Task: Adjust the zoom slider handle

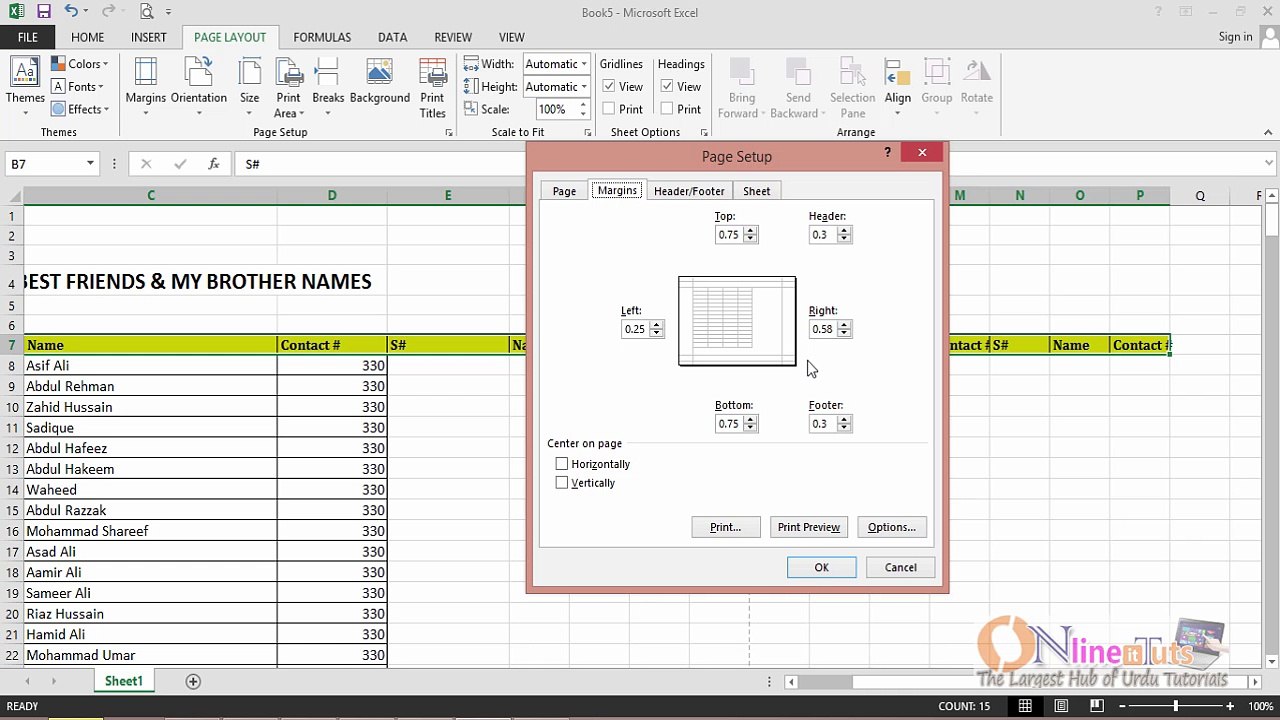Action: 1176,706
